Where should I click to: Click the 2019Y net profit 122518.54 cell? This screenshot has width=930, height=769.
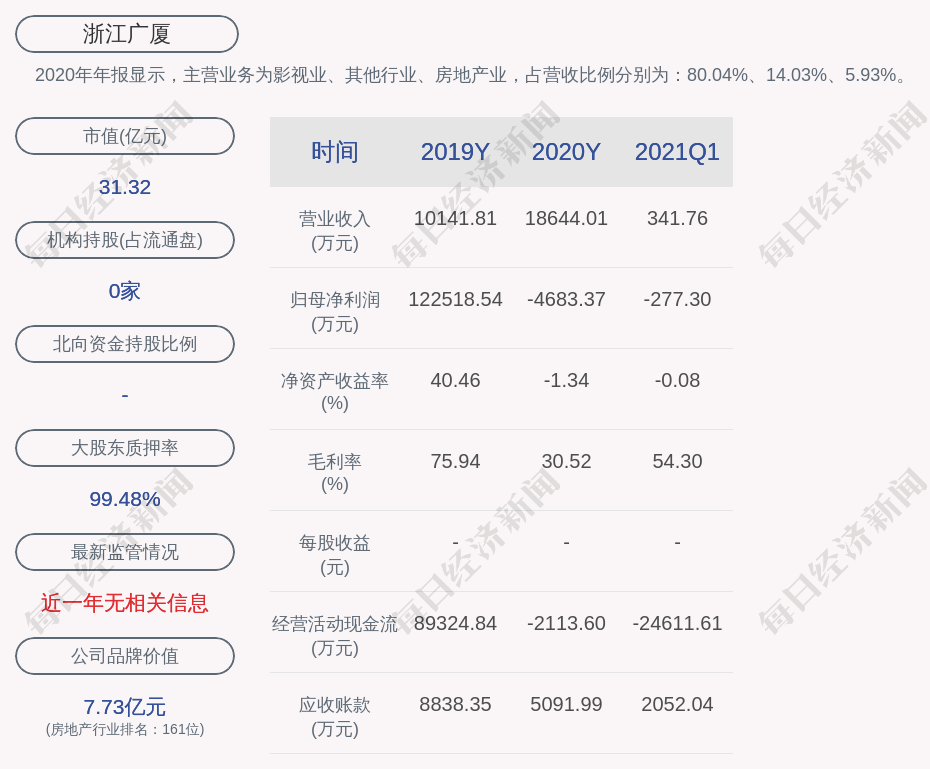click(455, 299)
